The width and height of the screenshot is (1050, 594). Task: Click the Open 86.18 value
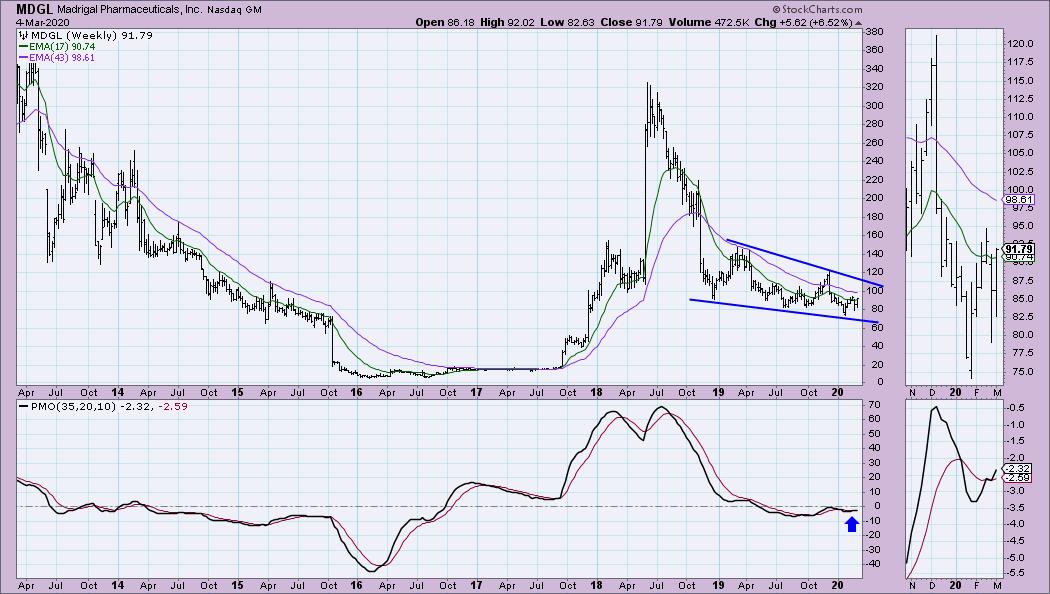point(445,22)
